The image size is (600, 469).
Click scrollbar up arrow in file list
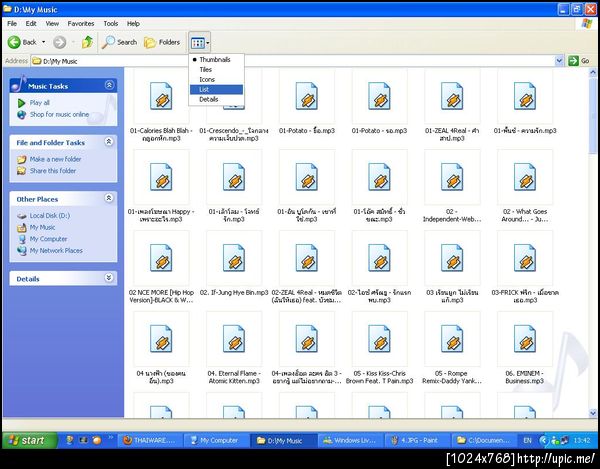coord(593,72)
